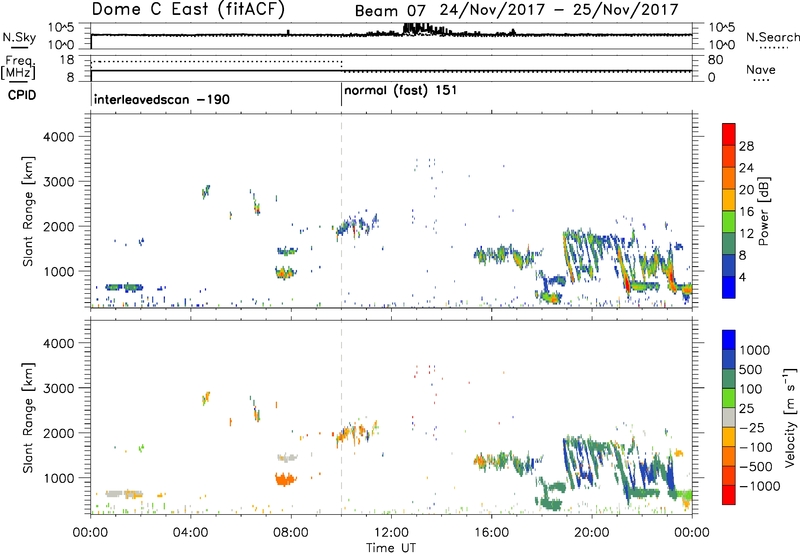Image resolution: width=800 pixels, height=554 pixels.
Task: Click the gray segment of Velocity colorbar
Action: (x=729, y=418)
